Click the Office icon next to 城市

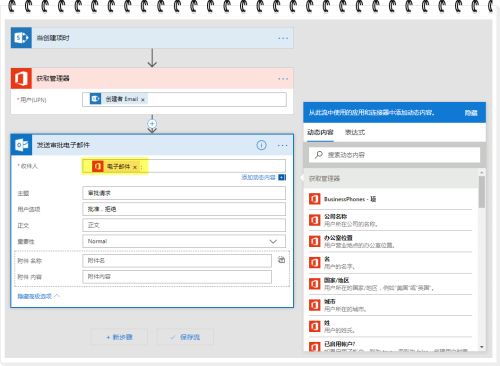[x=314, y=305]
